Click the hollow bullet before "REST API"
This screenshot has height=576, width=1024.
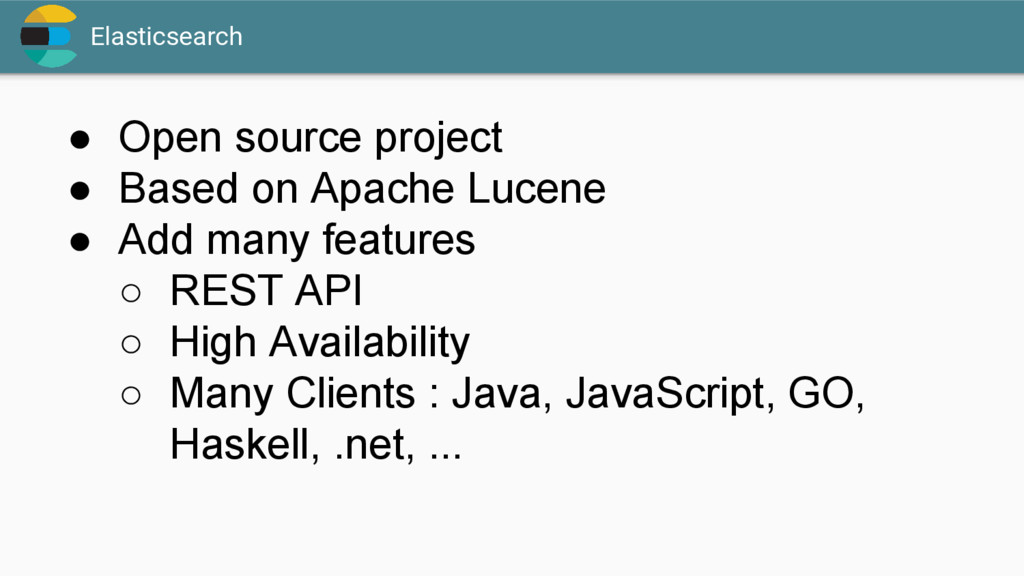[131, 293]
